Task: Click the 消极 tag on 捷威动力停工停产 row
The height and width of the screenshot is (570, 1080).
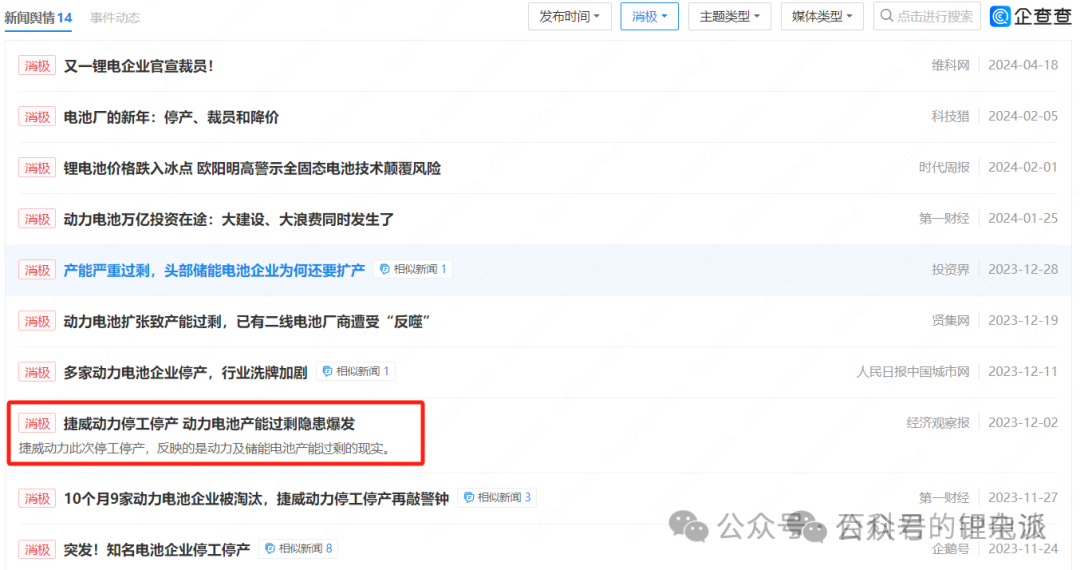Action: [x=37, y=424]
